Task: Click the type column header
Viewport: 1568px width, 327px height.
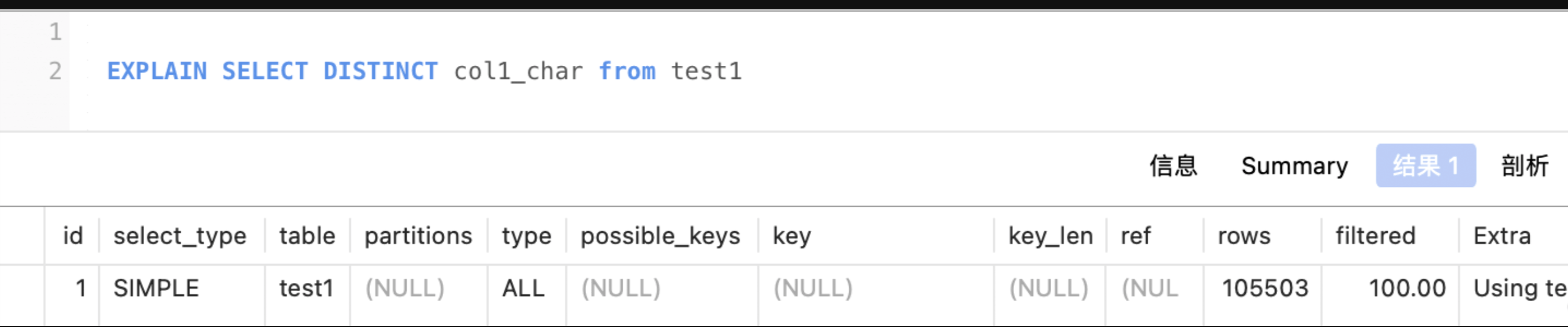Action: (527, 236)
